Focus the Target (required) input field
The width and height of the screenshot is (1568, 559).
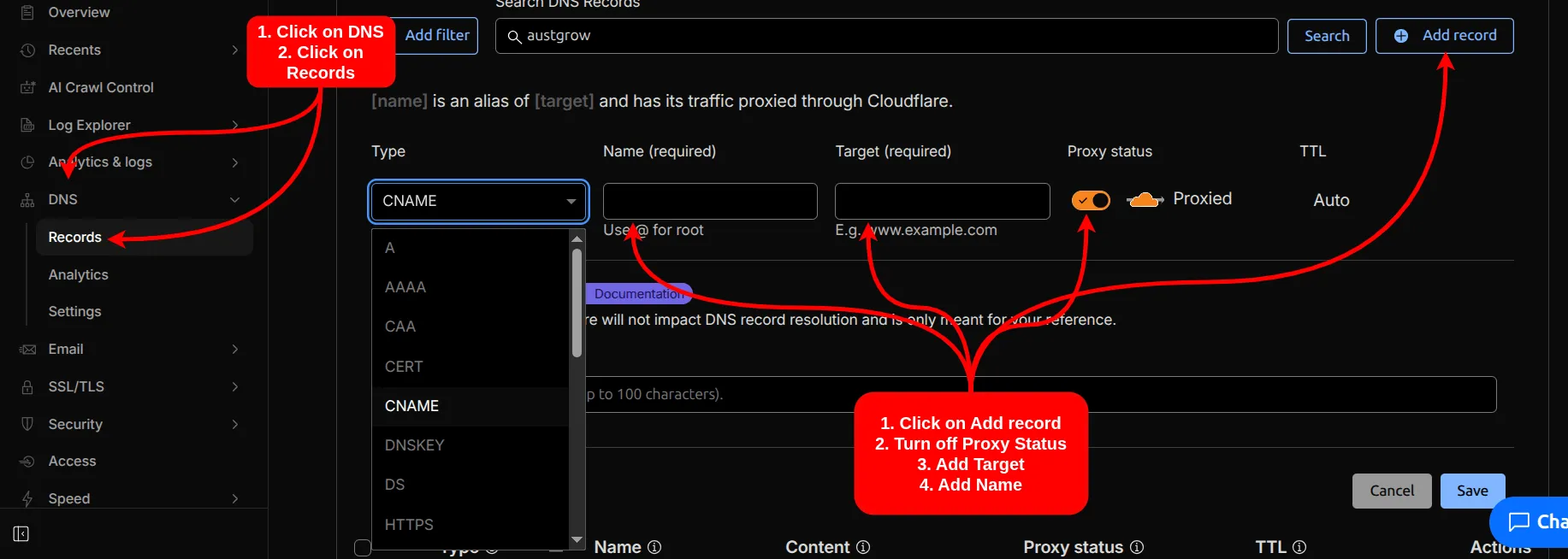(x=943, y=201)
